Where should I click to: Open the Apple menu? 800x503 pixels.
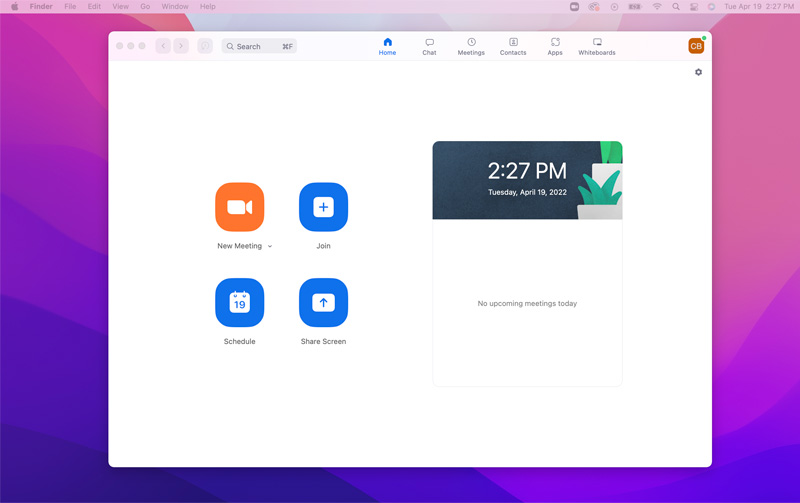click(15, 7)
